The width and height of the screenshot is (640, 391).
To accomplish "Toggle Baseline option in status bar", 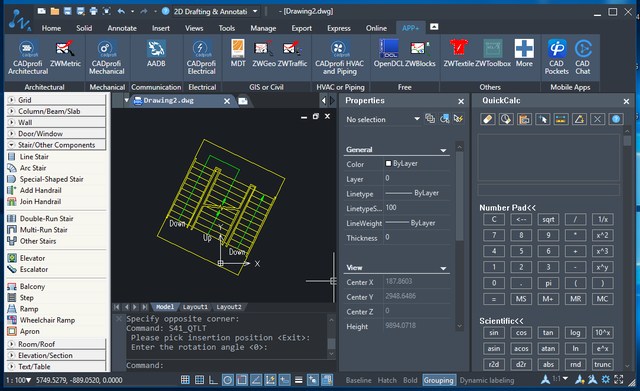I will (358, 380).
